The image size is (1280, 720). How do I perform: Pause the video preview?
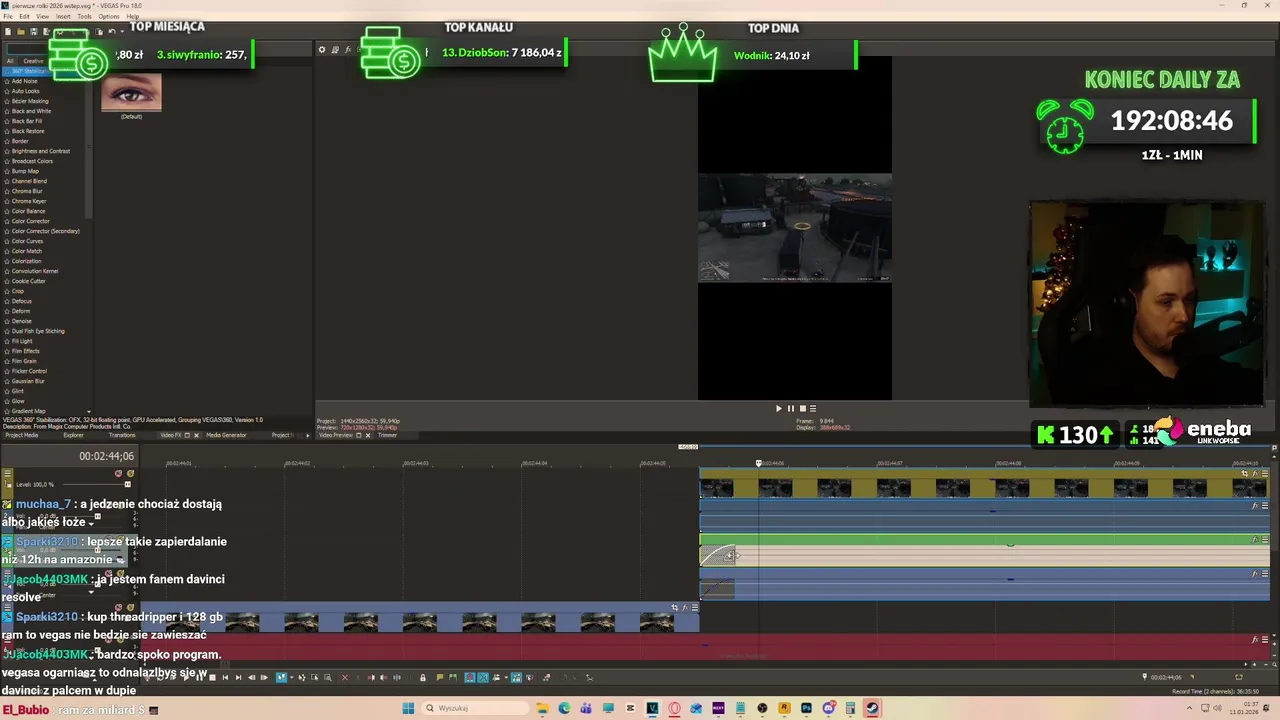pyautogui.click(x=790, y=408)
